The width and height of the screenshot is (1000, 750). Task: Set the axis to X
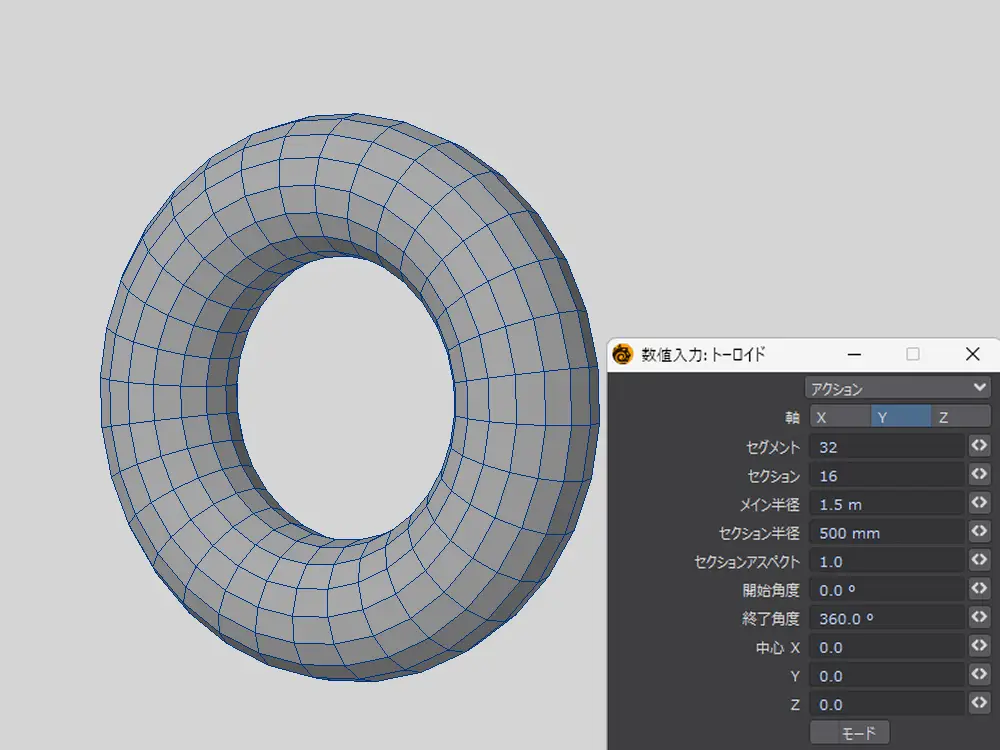pyautogui.click(x=839, y=417)
